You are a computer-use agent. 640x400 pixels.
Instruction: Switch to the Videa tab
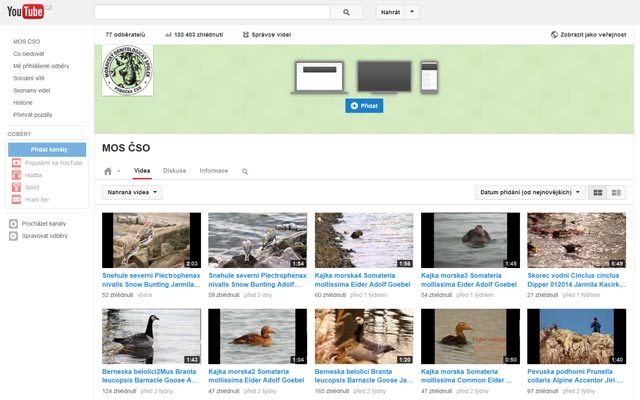click(142, 171)
